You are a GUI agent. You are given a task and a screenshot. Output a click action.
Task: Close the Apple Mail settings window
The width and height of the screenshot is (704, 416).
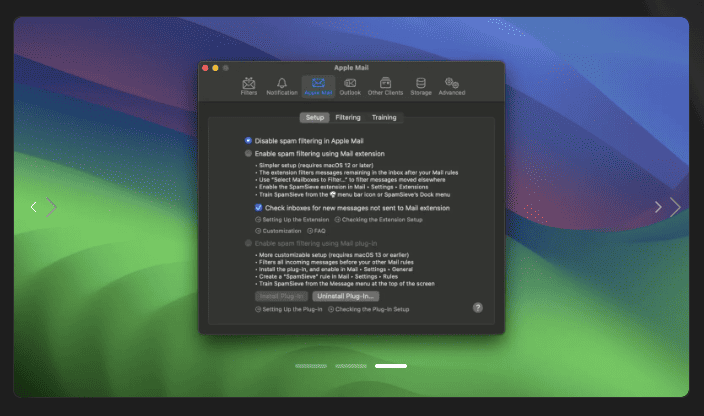(x=205, y=68)
